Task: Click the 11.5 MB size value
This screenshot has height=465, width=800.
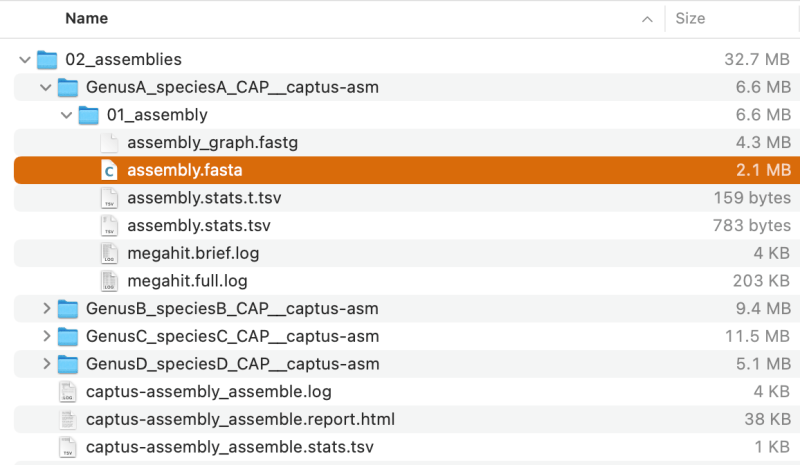Action: 758,336
